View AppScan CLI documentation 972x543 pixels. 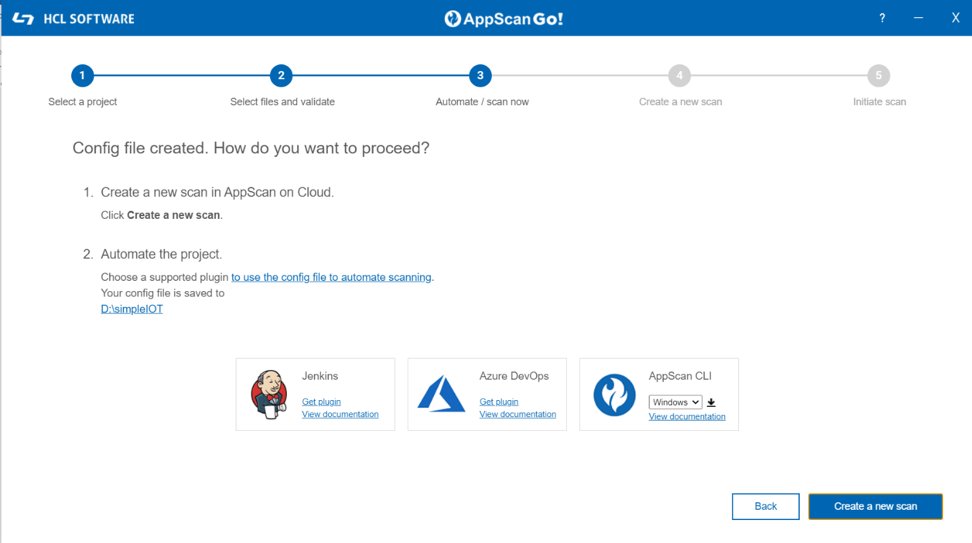click(687, 417)
